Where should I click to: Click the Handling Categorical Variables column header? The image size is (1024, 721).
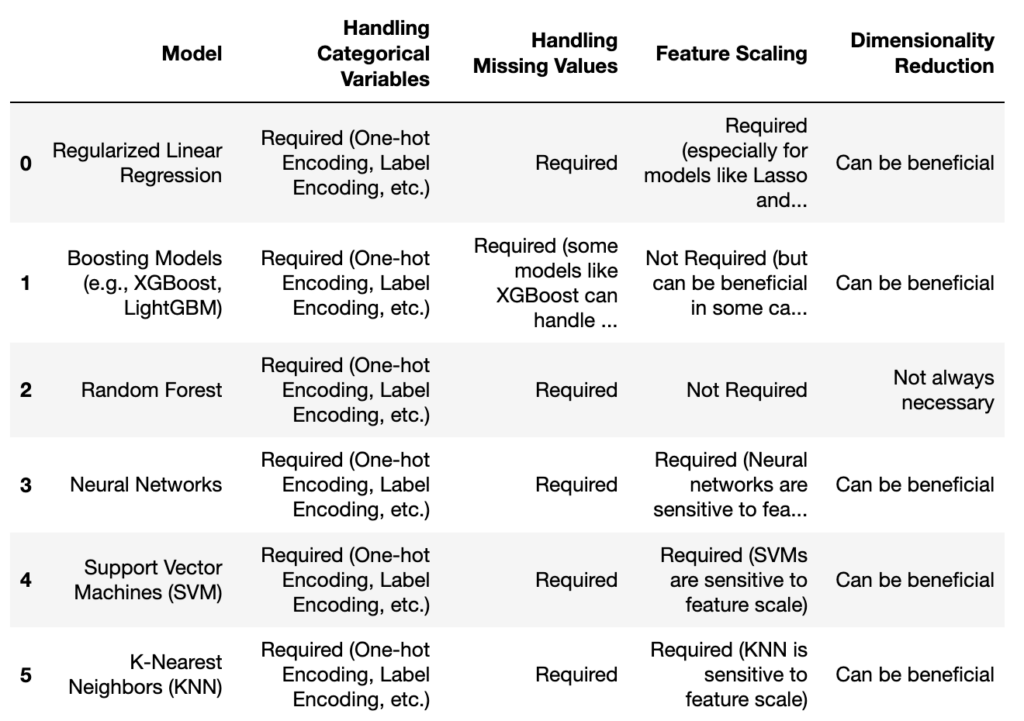coord(372,53)
